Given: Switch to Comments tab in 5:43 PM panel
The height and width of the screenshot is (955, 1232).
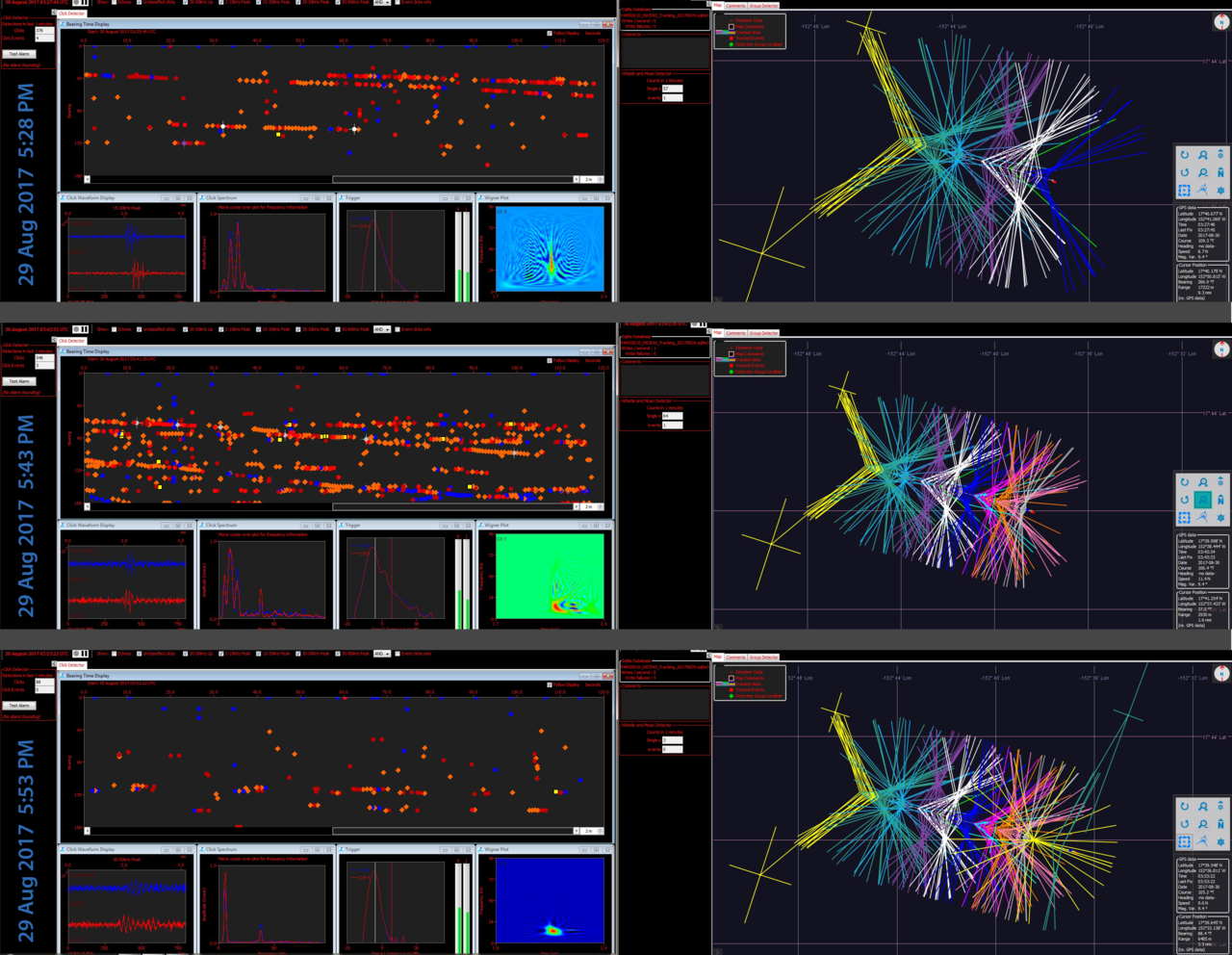Looking at the screenshot, I should [735, 332].
